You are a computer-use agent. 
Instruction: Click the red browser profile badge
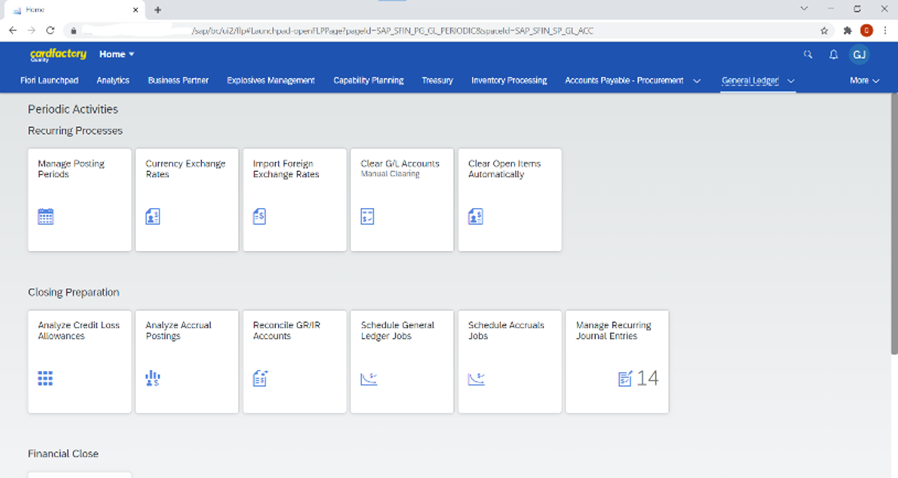click(x=867, y=30)
